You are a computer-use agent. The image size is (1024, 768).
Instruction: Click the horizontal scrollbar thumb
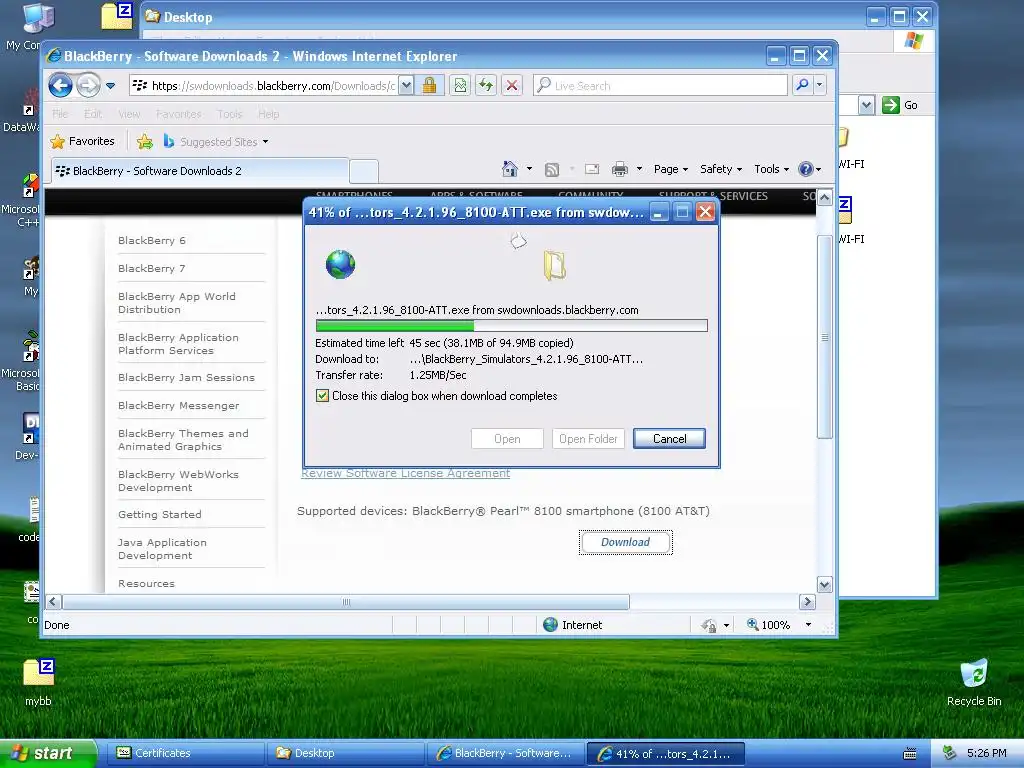[346, 601]
